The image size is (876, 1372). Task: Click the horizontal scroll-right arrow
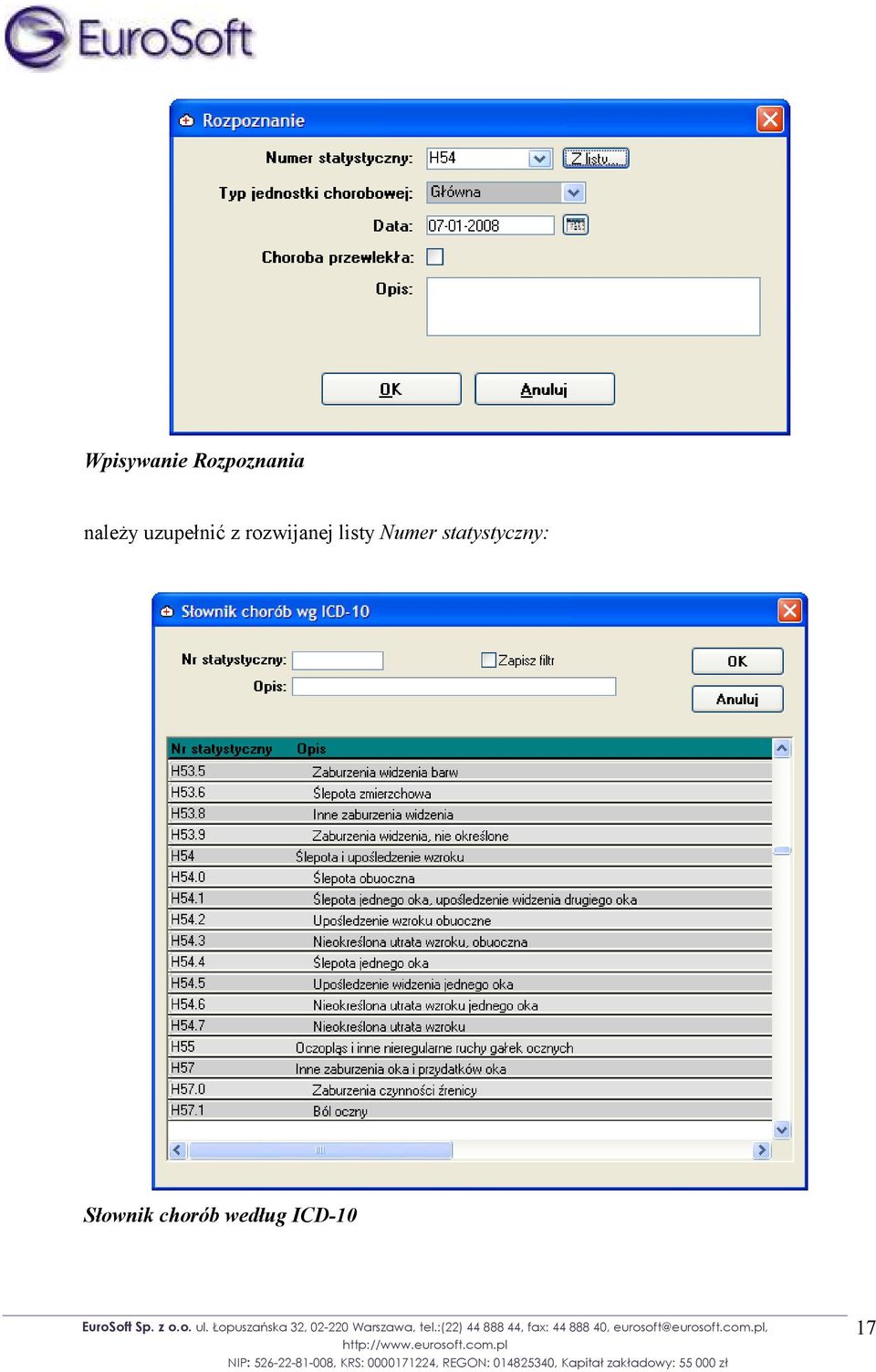[761, 1150]
